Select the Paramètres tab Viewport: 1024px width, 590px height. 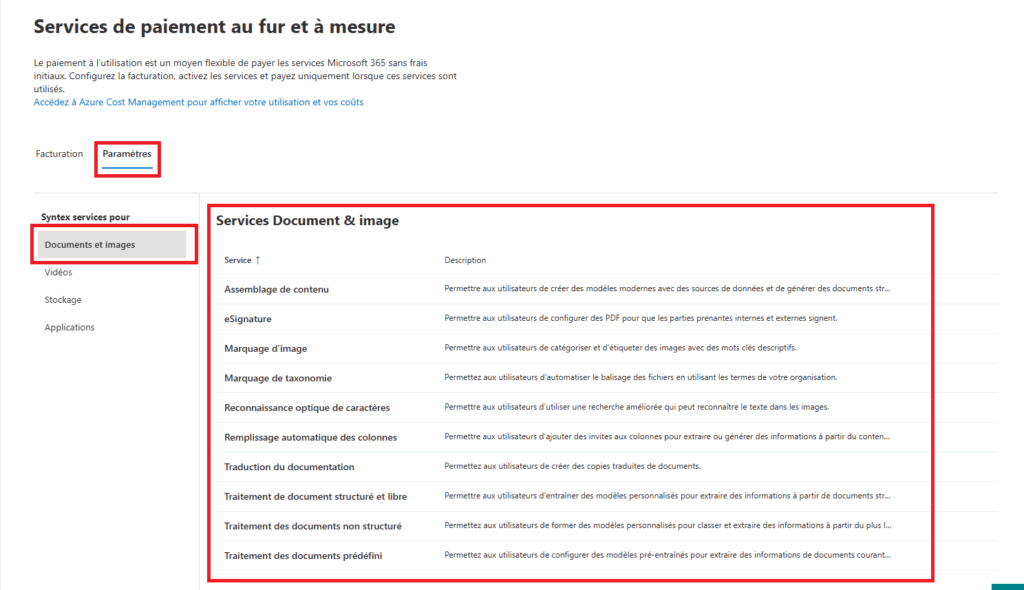click(x=127, y=154)
